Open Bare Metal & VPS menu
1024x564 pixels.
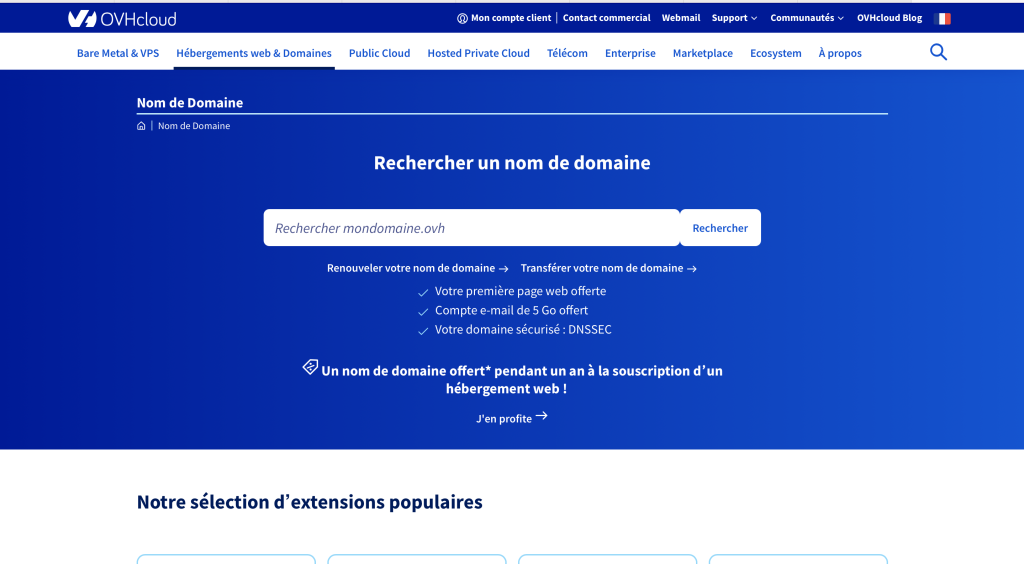pyautogui.click(x=118, y=54)
